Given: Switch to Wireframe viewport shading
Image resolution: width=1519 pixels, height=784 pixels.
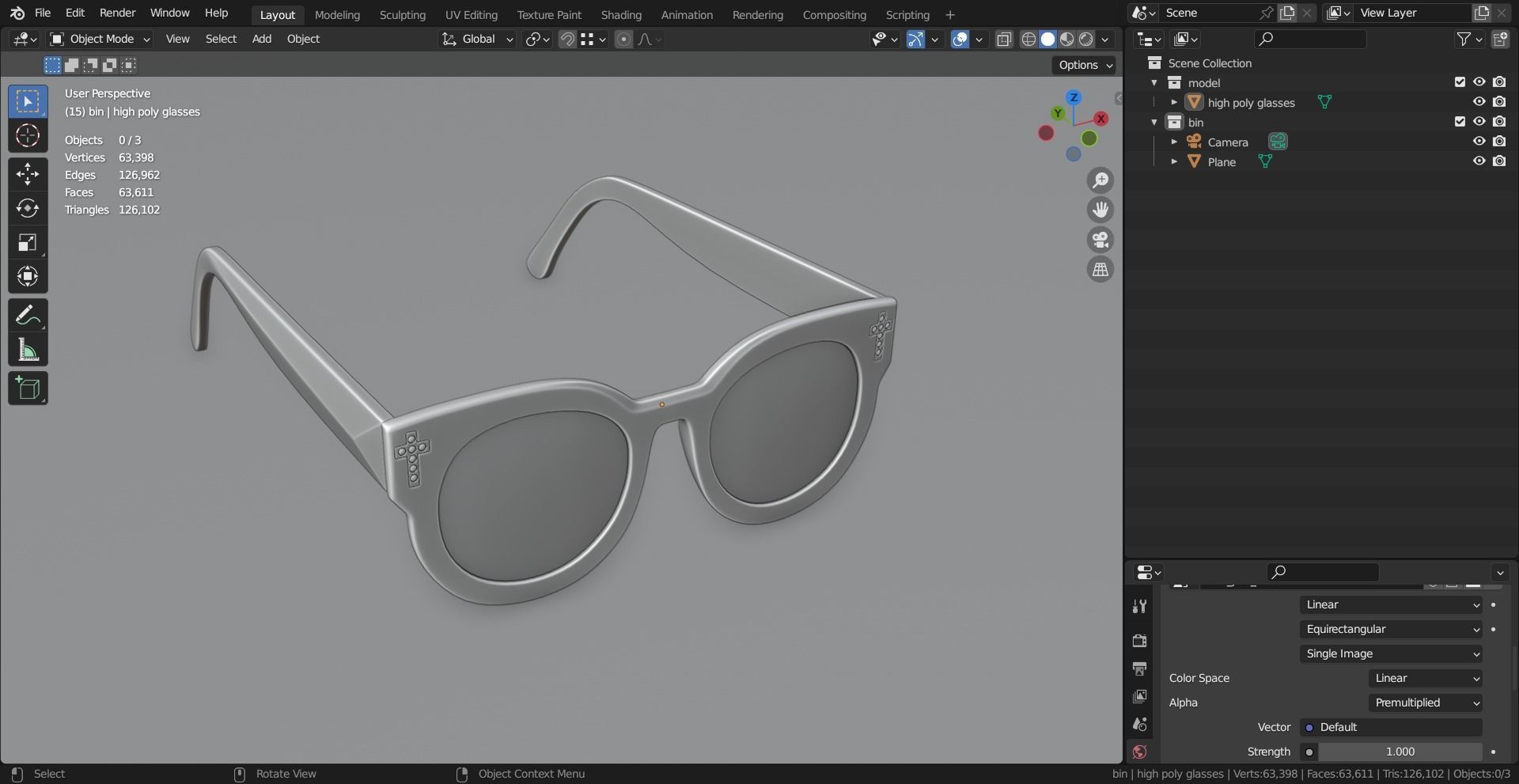Looking at the screenshot, I should point(1028,39).
